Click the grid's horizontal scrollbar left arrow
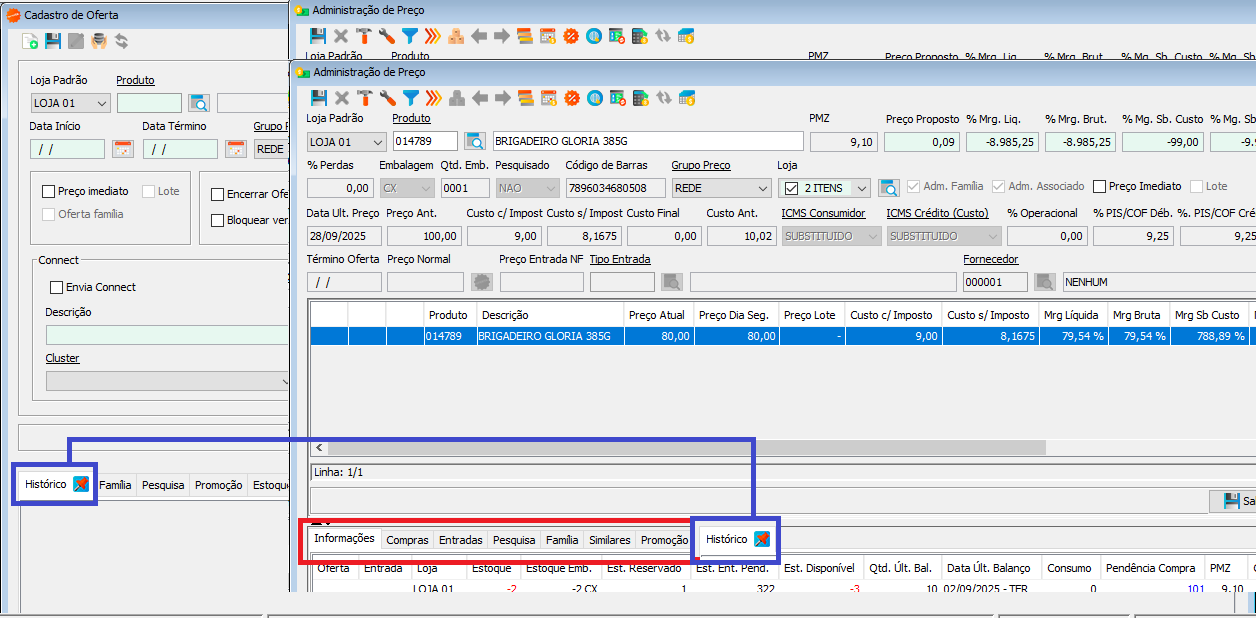Image resolution: width=1256 pixels, height=618 pixels. click(x=319, y=448)
